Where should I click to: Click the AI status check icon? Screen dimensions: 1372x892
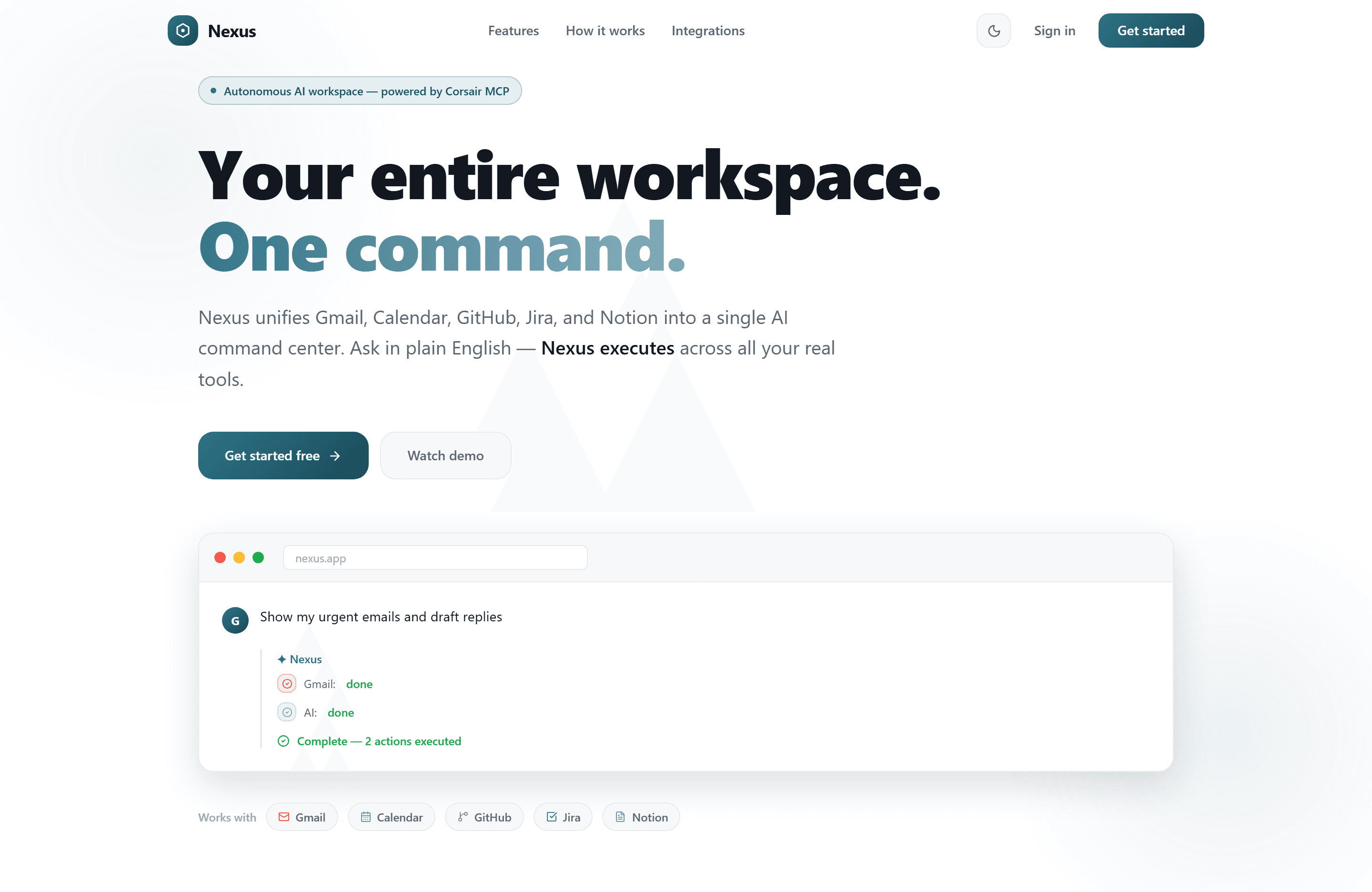pyautogui.click(x=286, y=713)
